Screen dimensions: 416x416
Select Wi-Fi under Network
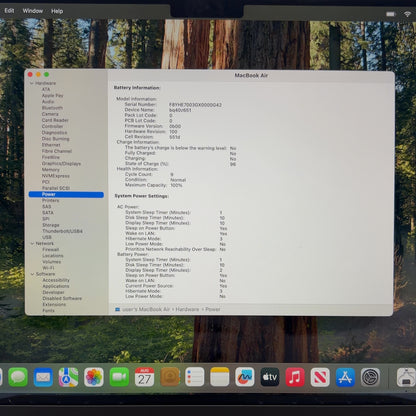(x=48, y=268)
